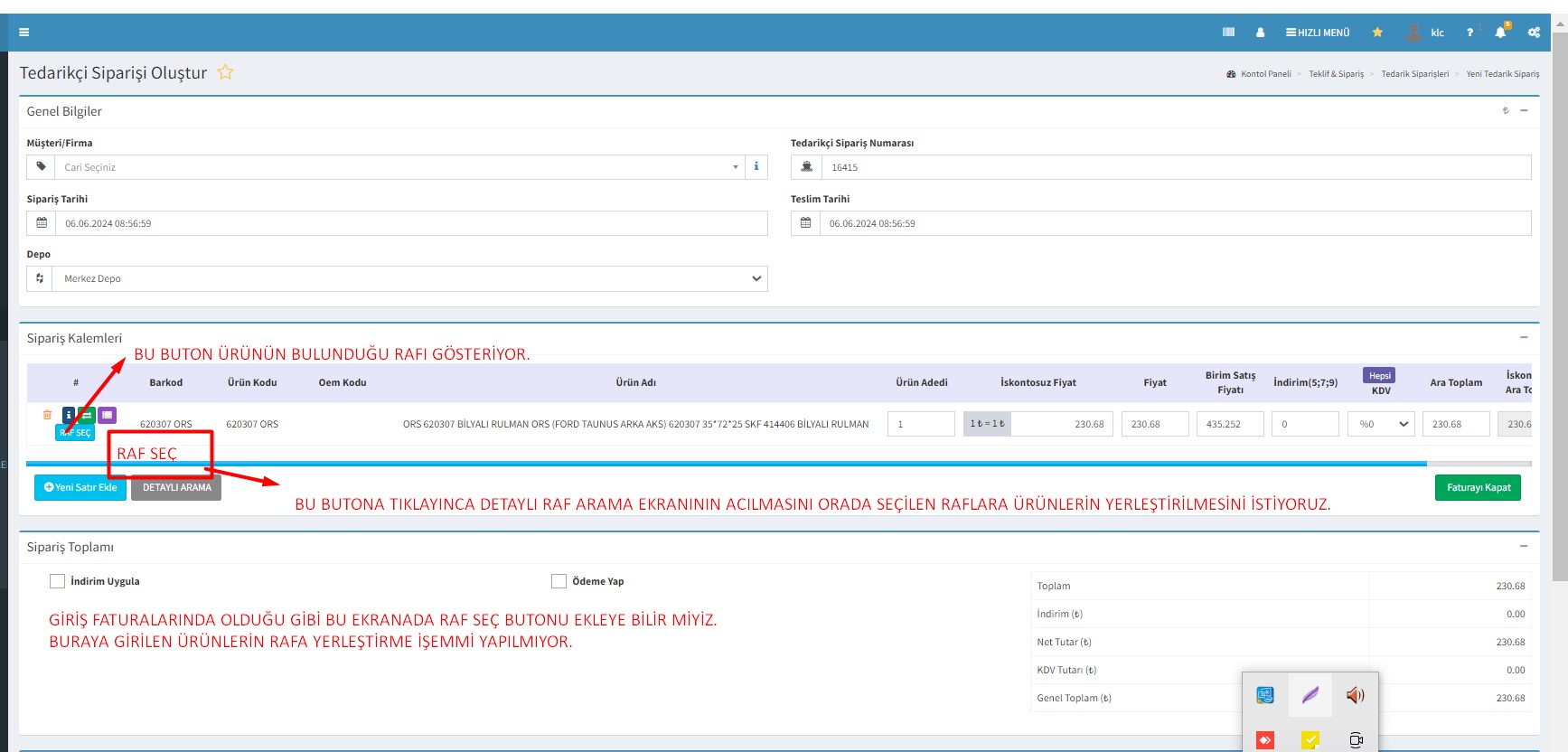Open the Depo dropdown showing Merkez Depo
This screenshot has width=1568, height=752.
coord(408,278)
